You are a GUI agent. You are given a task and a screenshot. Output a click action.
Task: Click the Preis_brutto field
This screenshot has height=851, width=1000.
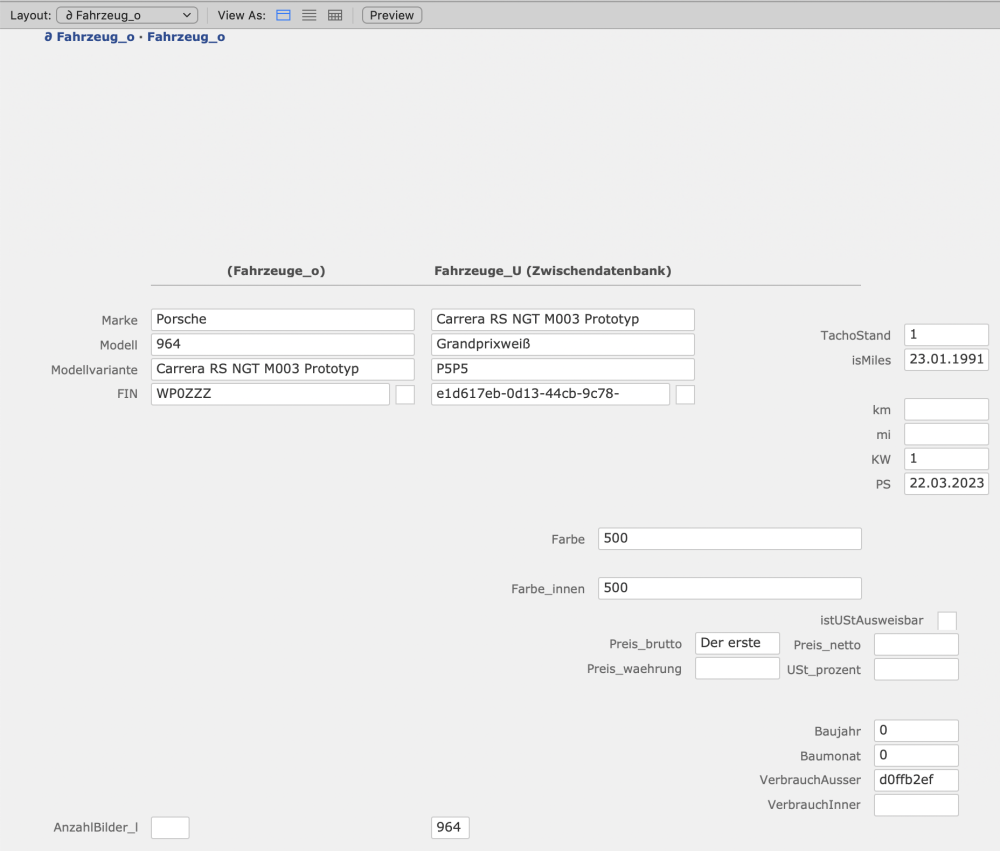[x=736, y=644]
